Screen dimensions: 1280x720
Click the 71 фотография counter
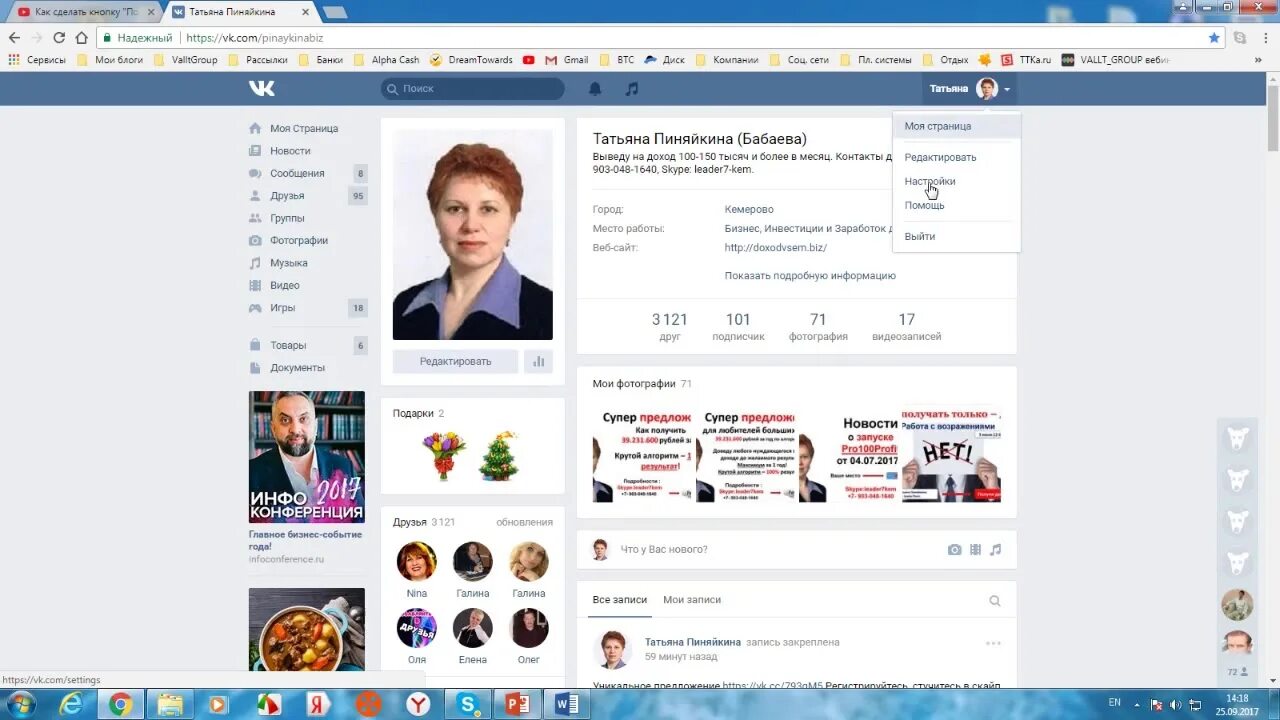coord(818,327)
